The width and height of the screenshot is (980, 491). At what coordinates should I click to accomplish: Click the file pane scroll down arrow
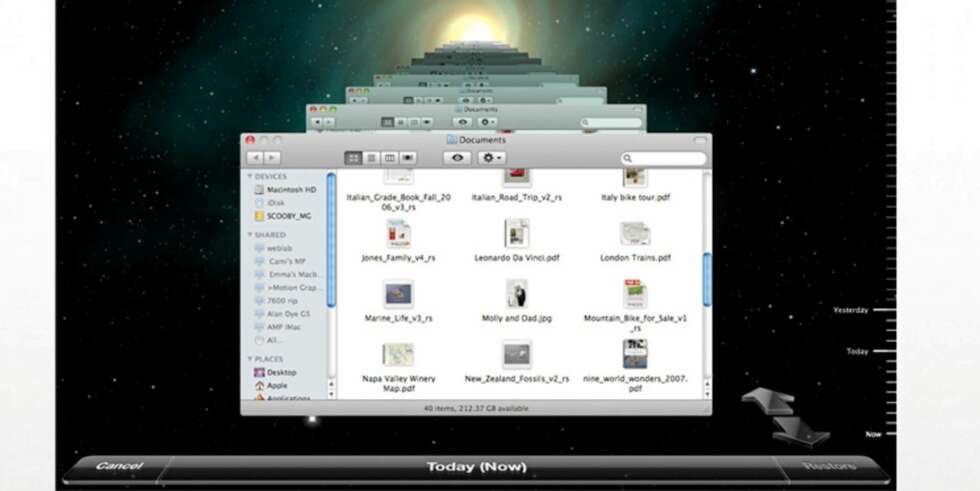[x=707, y=394]
